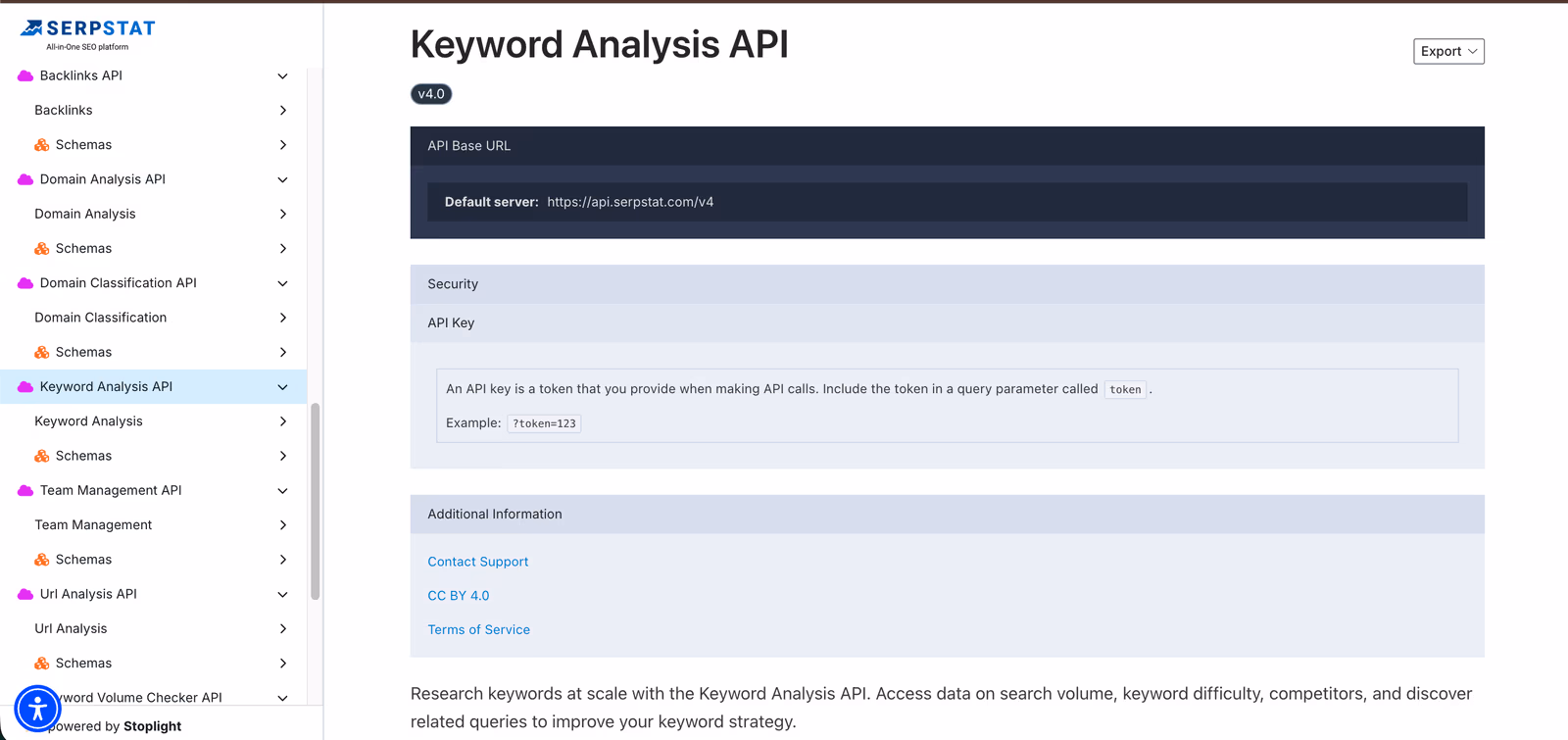Click the sidebar scrollbar thumb
The width and height of the screenshot is (1568, 740).
click(316, 501)
